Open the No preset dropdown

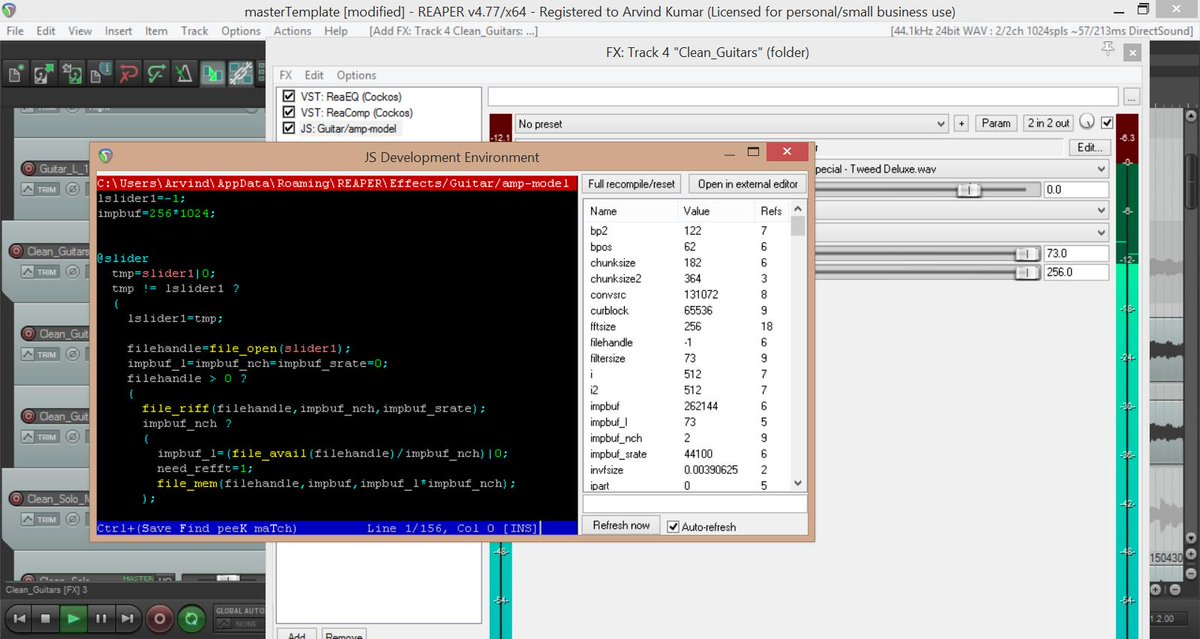(731, 124)
